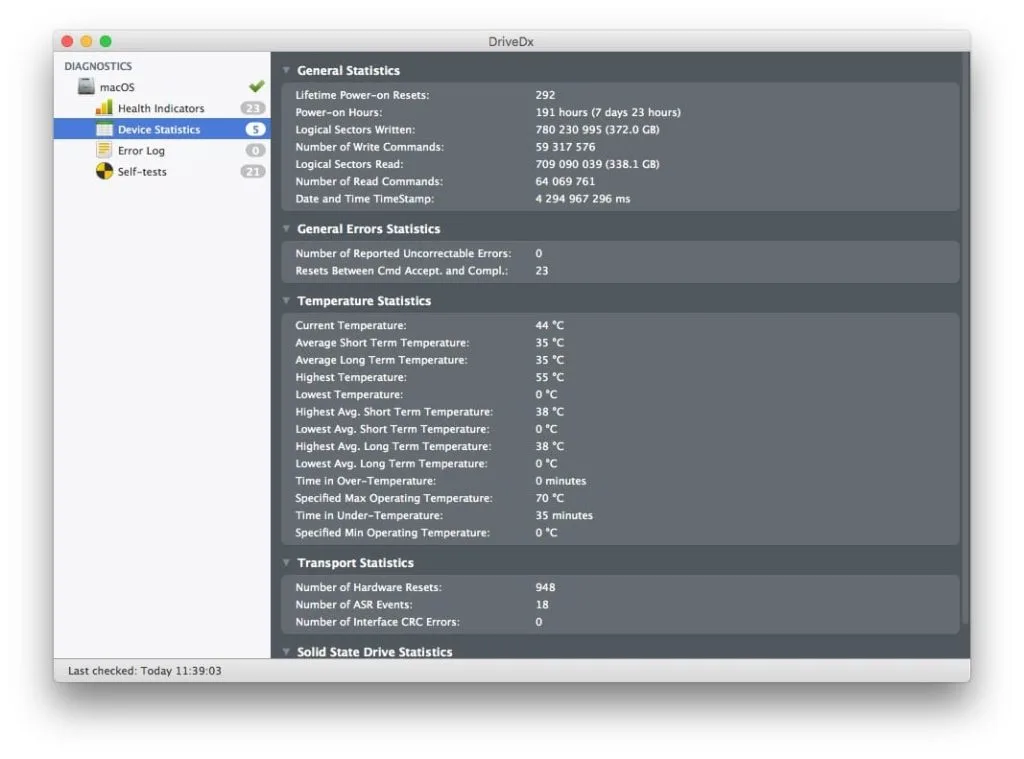Collapse the Solid State Drive Statistics section
Viewport: 1024px width, 759px height.
[286, 651]
